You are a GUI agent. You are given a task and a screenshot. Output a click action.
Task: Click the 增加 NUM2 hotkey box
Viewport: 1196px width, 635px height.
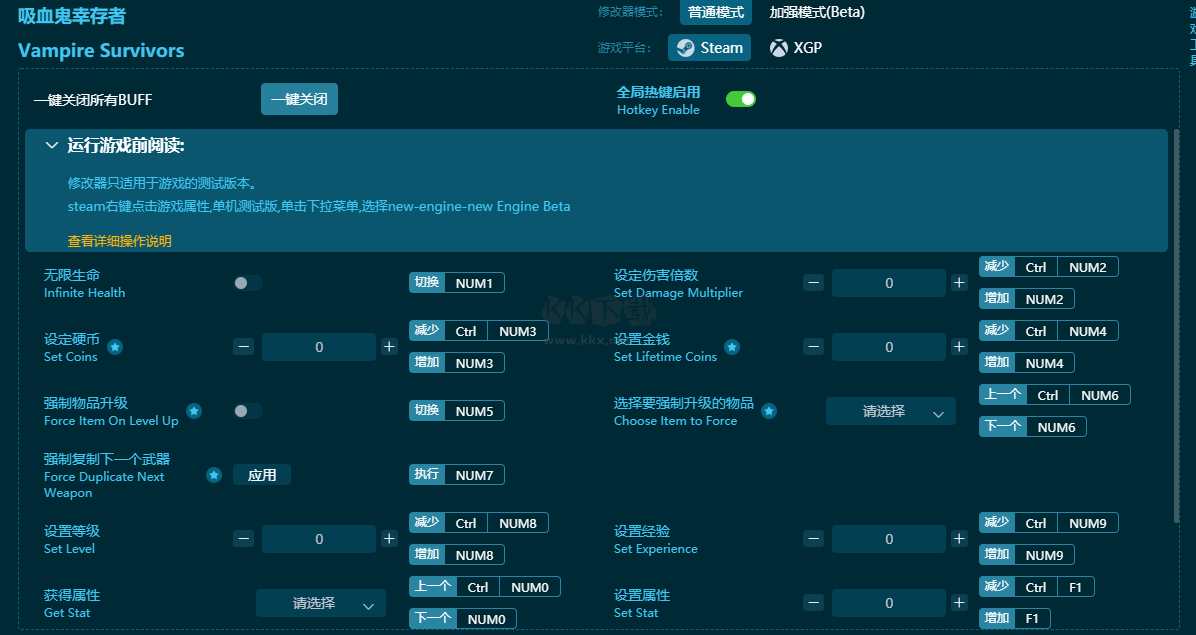pos(1027,299)
